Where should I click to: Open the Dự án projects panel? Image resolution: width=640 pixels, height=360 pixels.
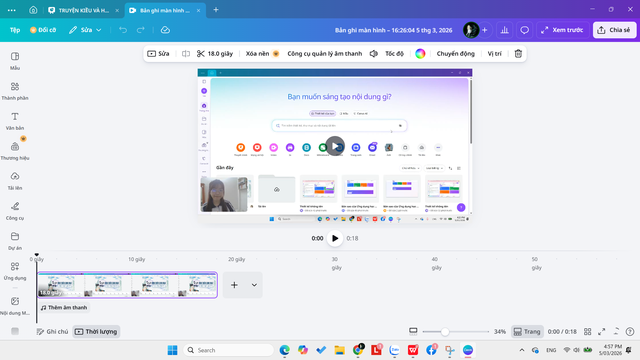click(15, 241)
